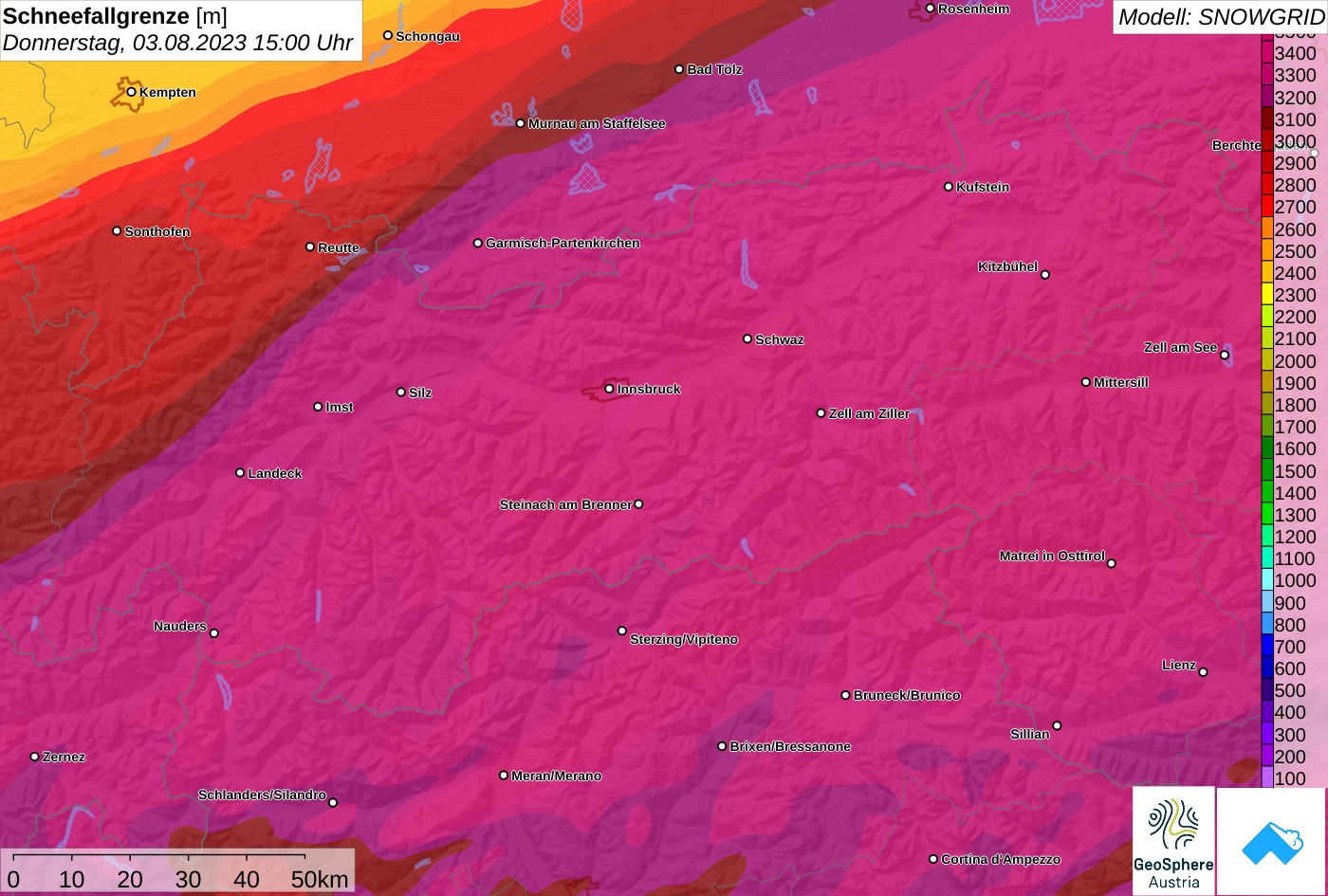Image resolution: width=1328 pixels, height=896 pixels.
Task: Click the Nauders marker dot
Action: (x=213, y=633)
